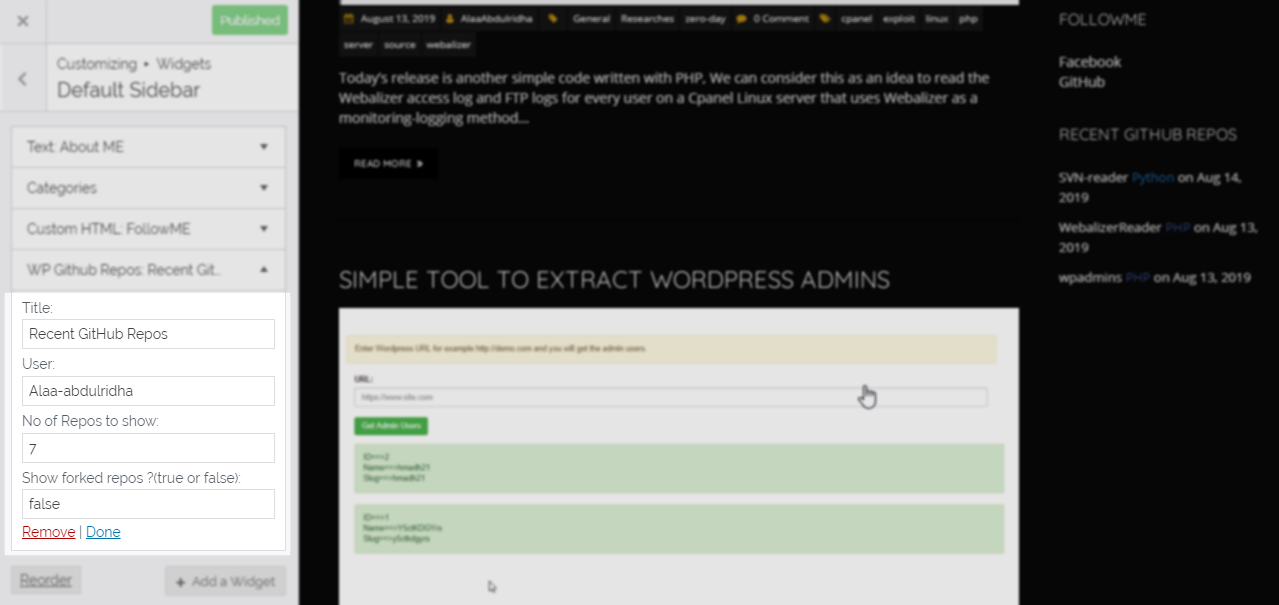
Task: Click the Python language label
Action: [x=1153, y=177]
